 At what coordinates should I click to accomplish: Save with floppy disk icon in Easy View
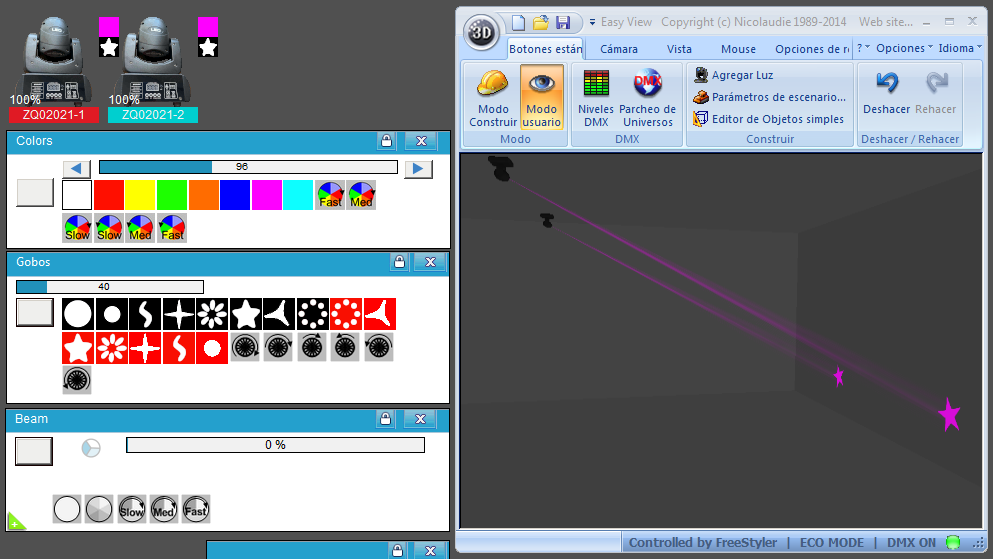pos(563,23)
